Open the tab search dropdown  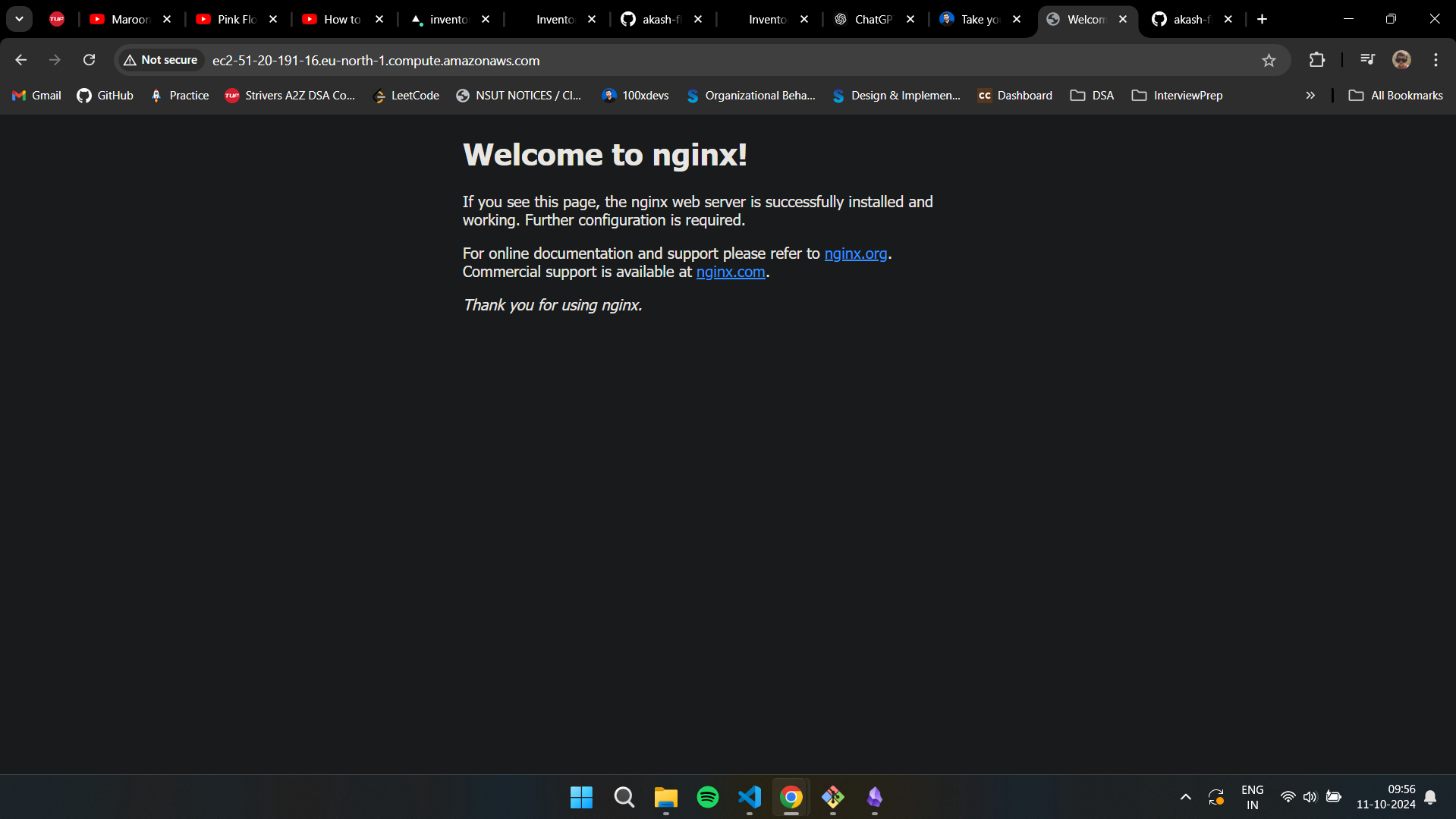click(x=19, y=19)
